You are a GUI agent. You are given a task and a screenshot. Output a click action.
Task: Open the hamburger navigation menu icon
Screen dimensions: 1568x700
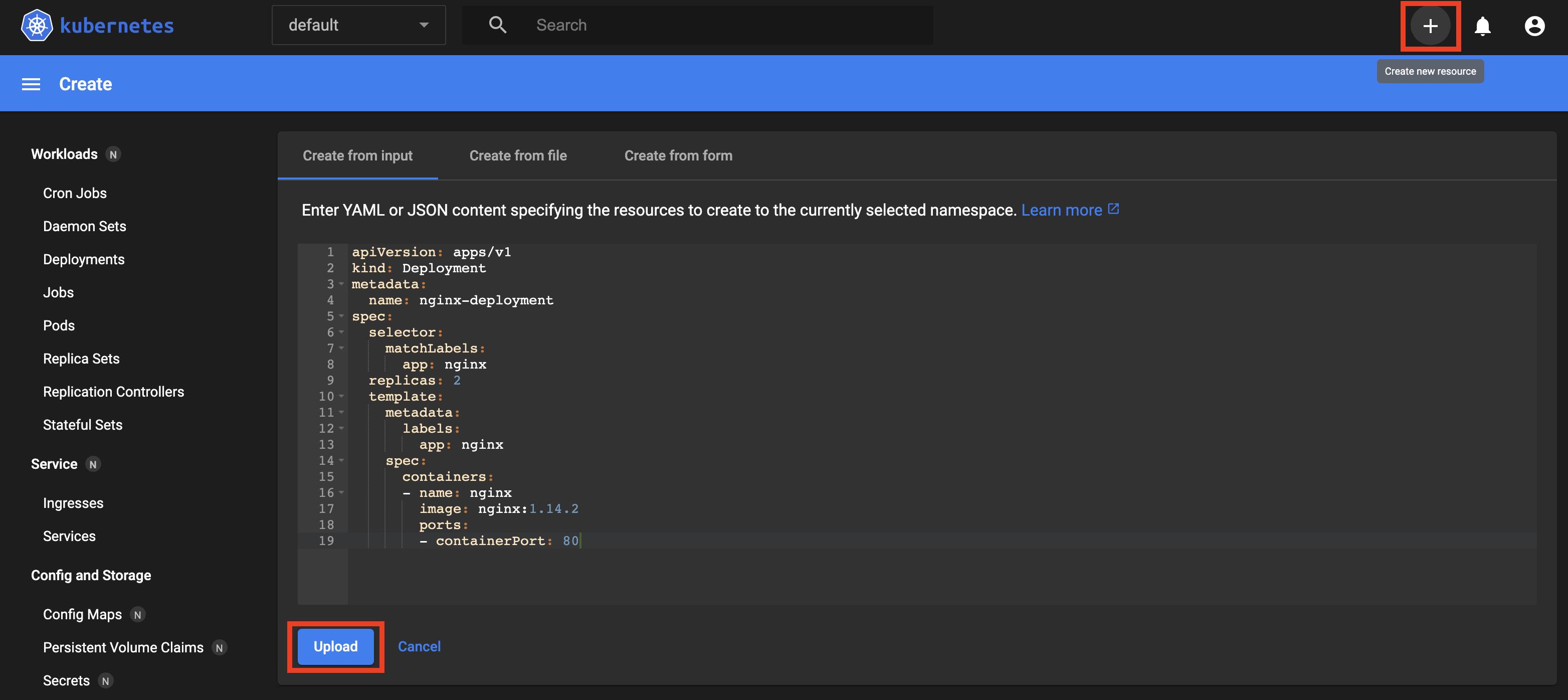(31, 83)
